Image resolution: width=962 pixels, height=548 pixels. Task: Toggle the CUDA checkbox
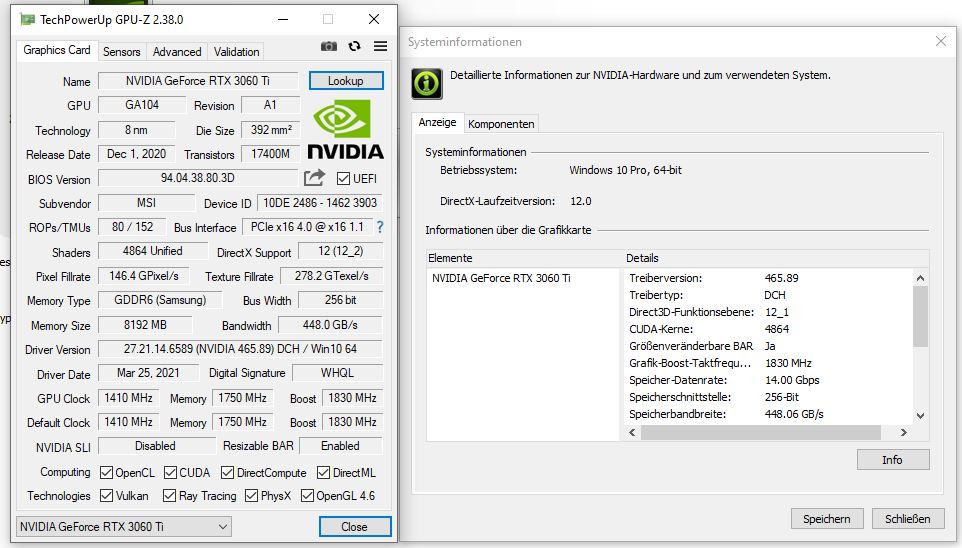pyautogui.click(x=171, y=473)
